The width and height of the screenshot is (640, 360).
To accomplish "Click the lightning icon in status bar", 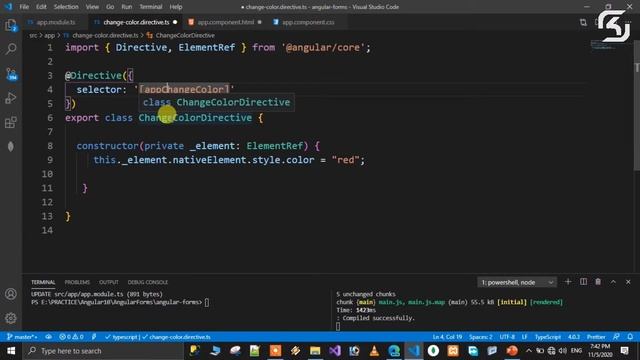I will 94,337.
